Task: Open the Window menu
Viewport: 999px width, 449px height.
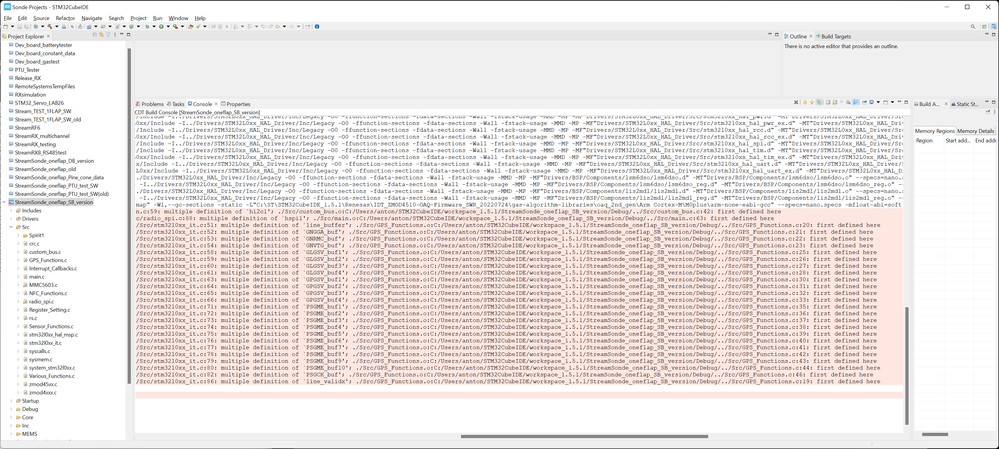Action: 179,18
